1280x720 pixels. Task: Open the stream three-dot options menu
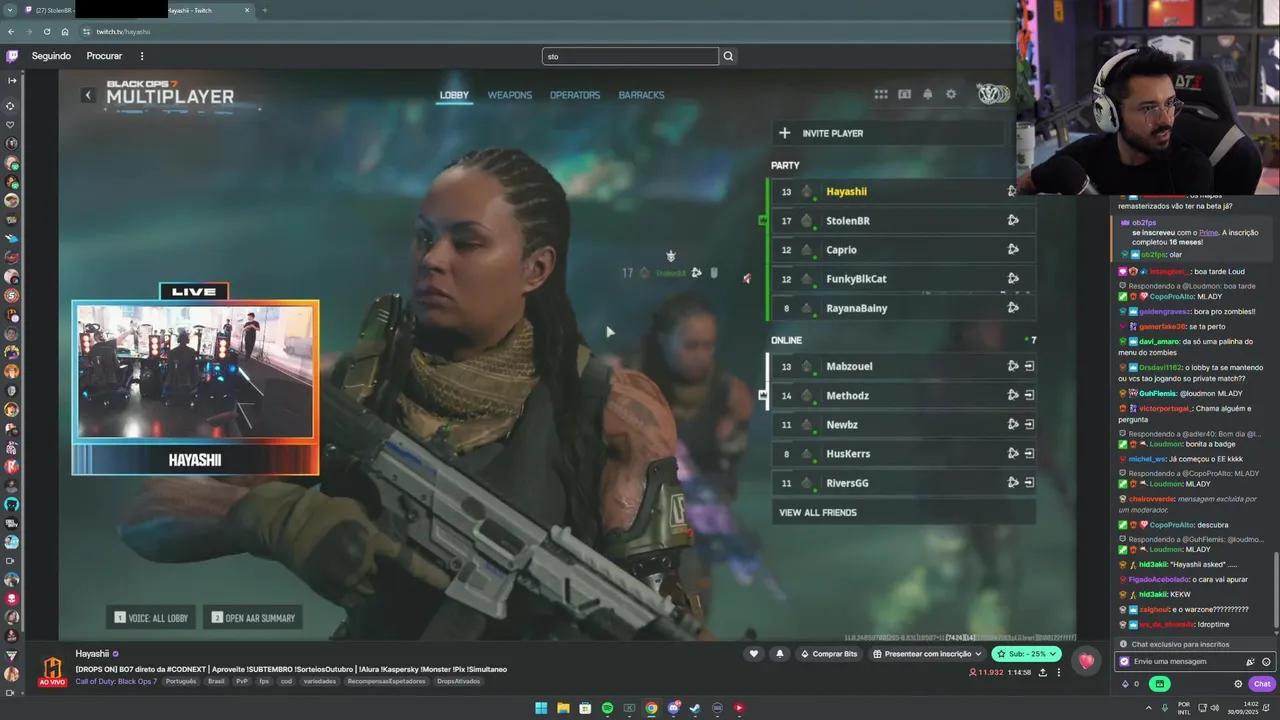(1059, 672)
